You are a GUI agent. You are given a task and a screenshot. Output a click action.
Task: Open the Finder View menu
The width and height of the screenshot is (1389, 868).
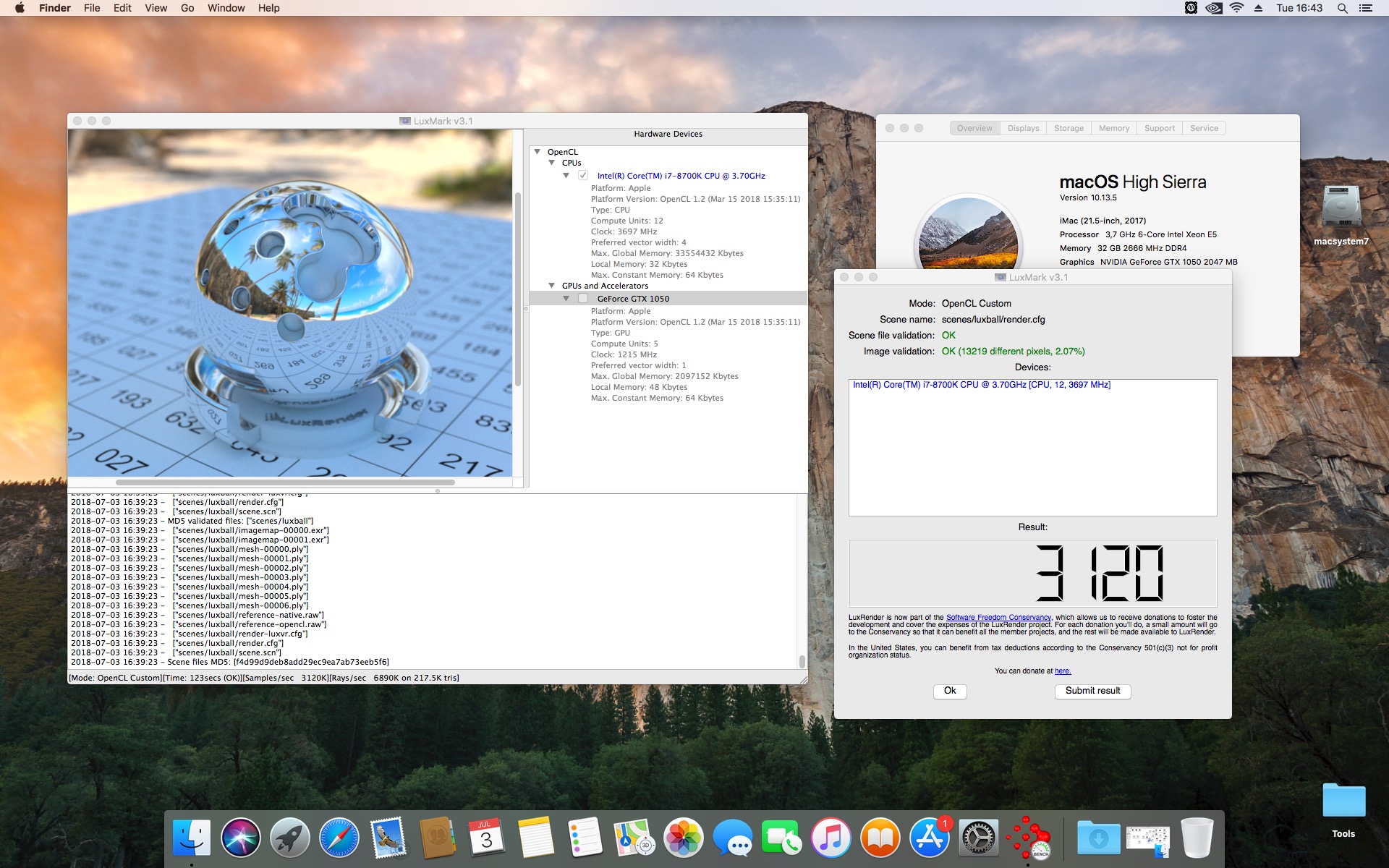point(156,8)
